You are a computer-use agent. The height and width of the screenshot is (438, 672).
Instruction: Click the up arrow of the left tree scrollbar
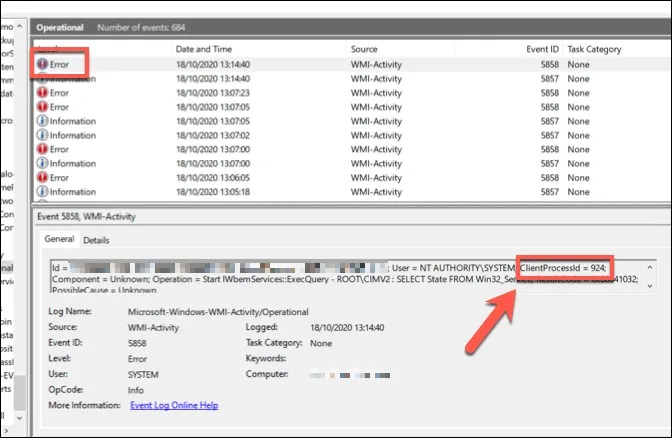(20, 27)
